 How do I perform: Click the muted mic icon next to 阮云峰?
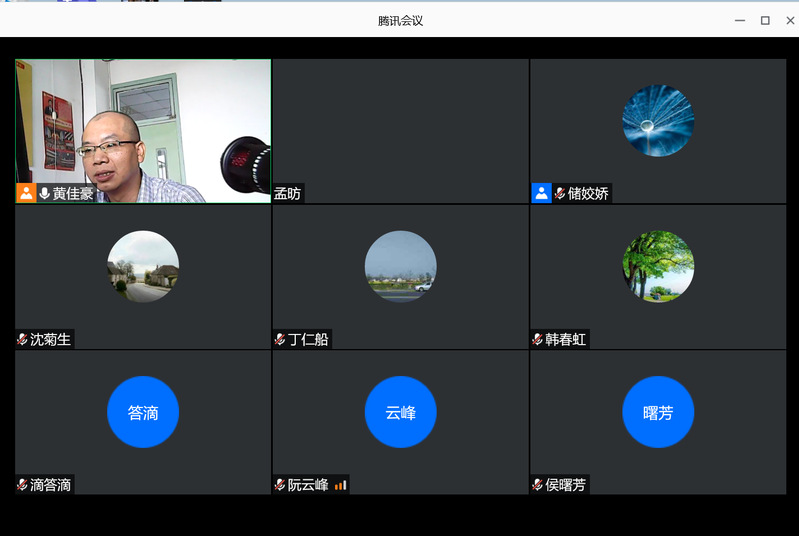[x=280, y=485]
